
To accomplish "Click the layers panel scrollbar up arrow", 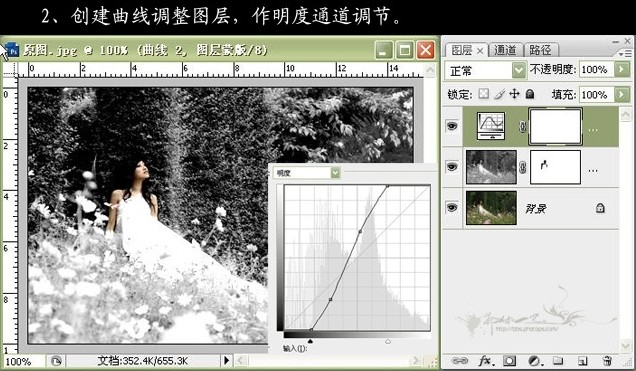I will (x=625, y=114).
